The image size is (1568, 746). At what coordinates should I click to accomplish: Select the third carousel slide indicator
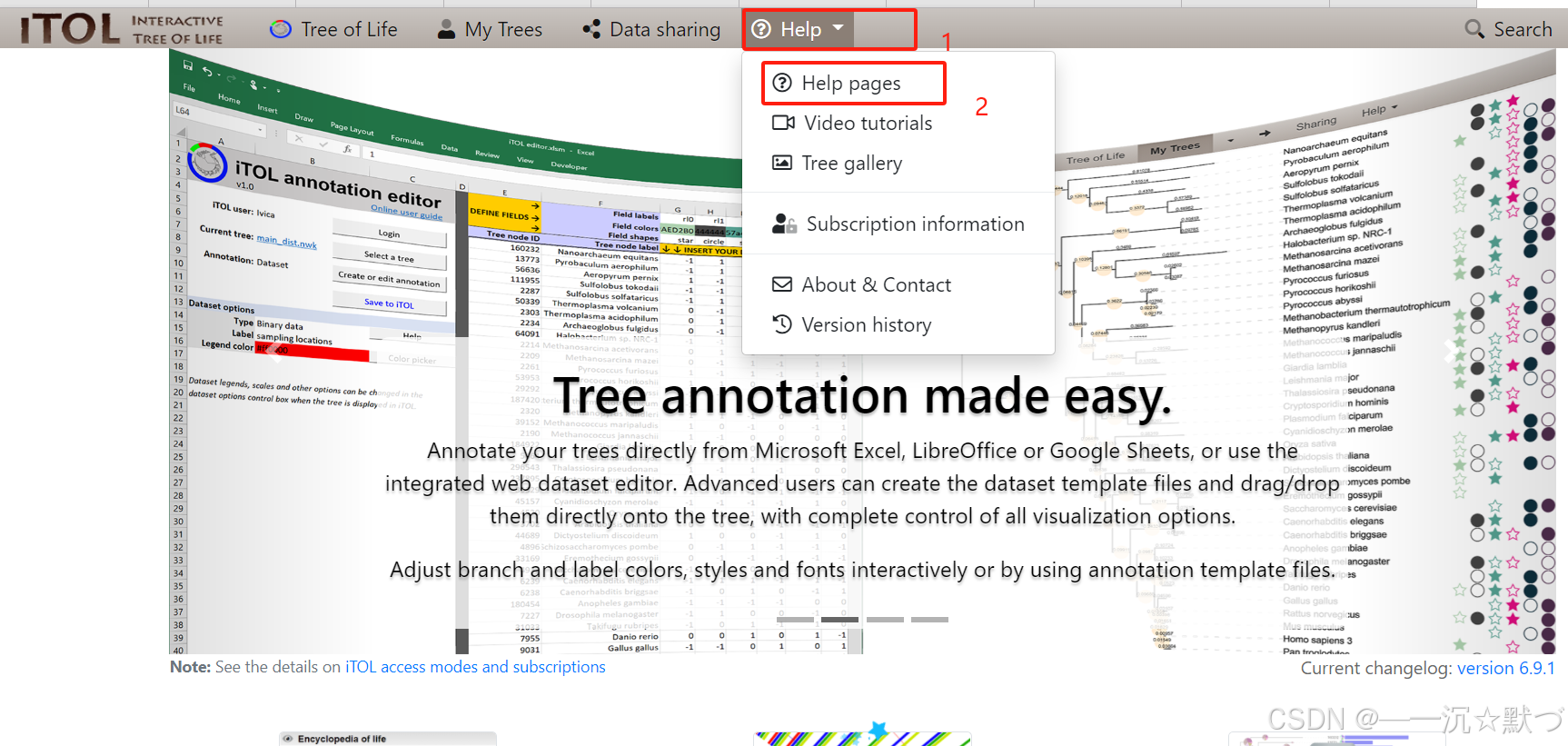click(885, 619)
